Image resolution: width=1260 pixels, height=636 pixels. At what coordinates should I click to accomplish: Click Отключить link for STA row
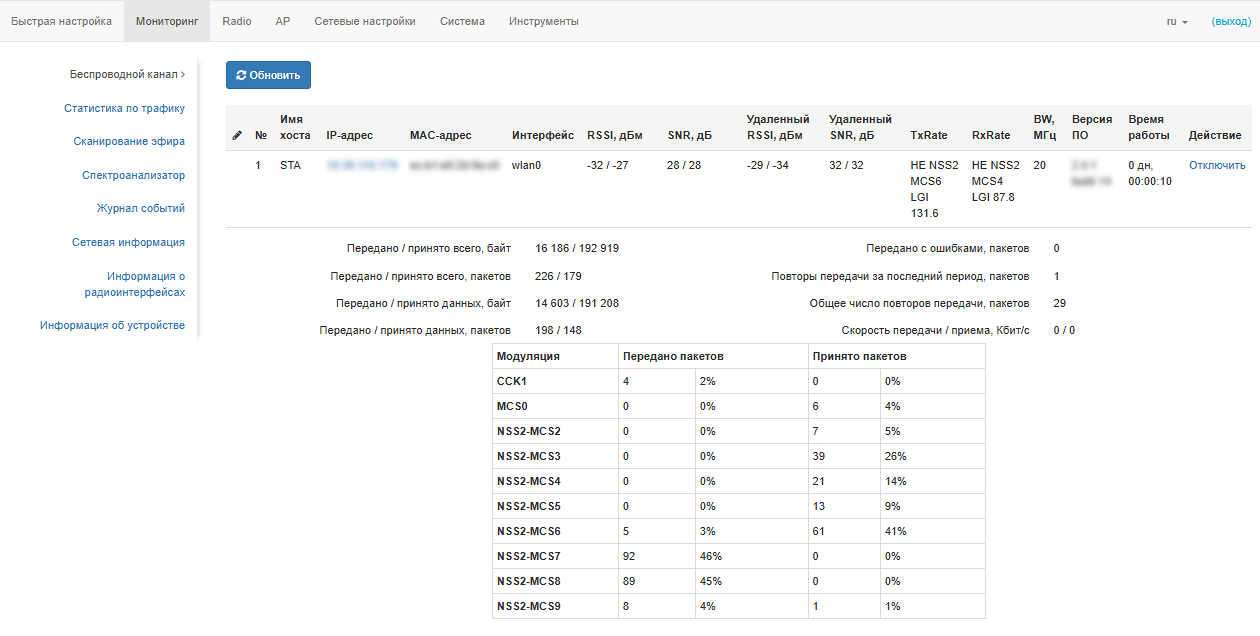pyautogui.click(x=1217, y=165)
